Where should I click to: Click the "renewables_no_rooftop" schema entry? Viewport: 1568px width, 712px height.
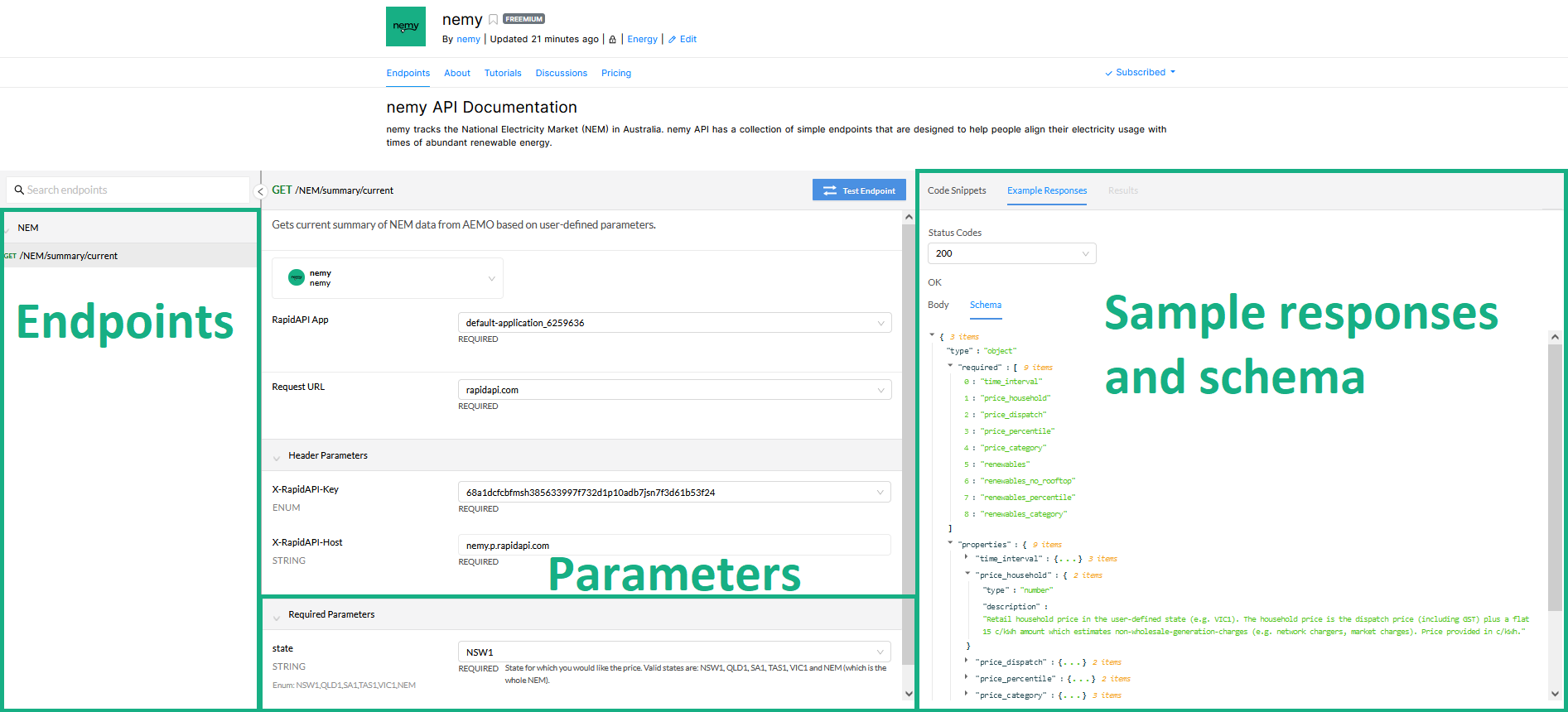point(1028,481)
